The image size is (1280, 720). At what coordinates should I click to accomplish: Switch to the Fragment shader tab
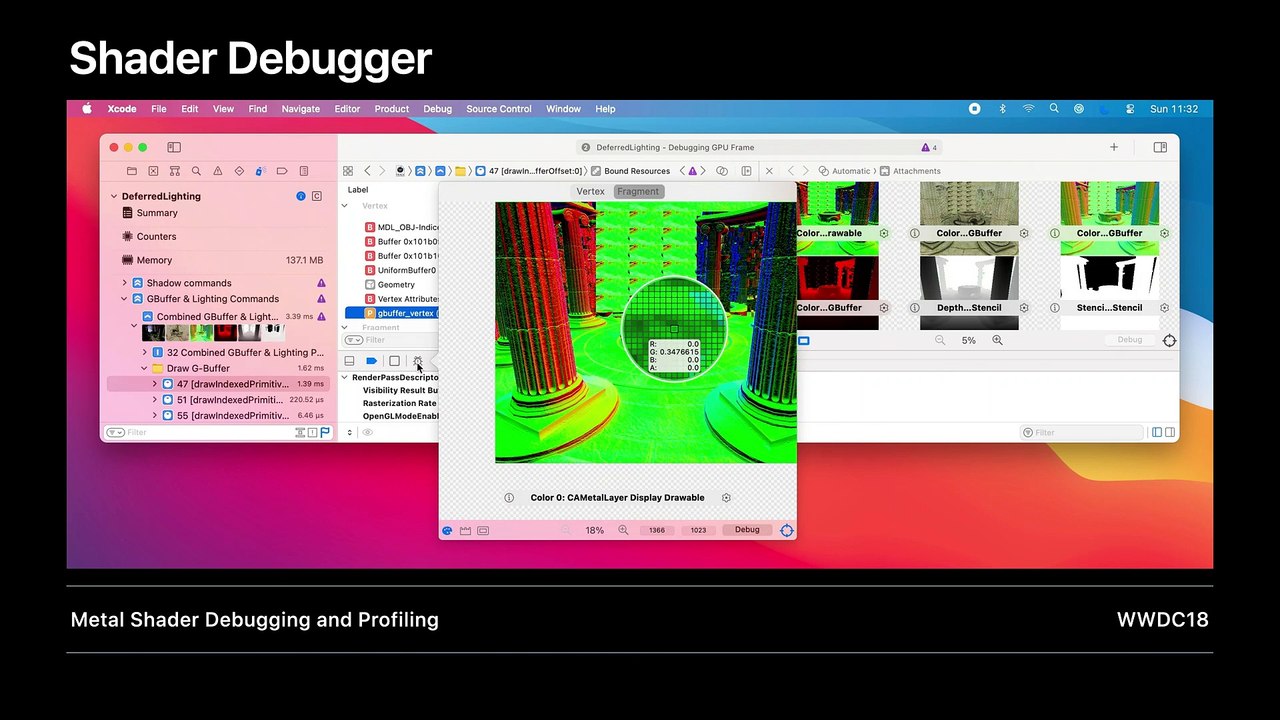coord(638,191)
